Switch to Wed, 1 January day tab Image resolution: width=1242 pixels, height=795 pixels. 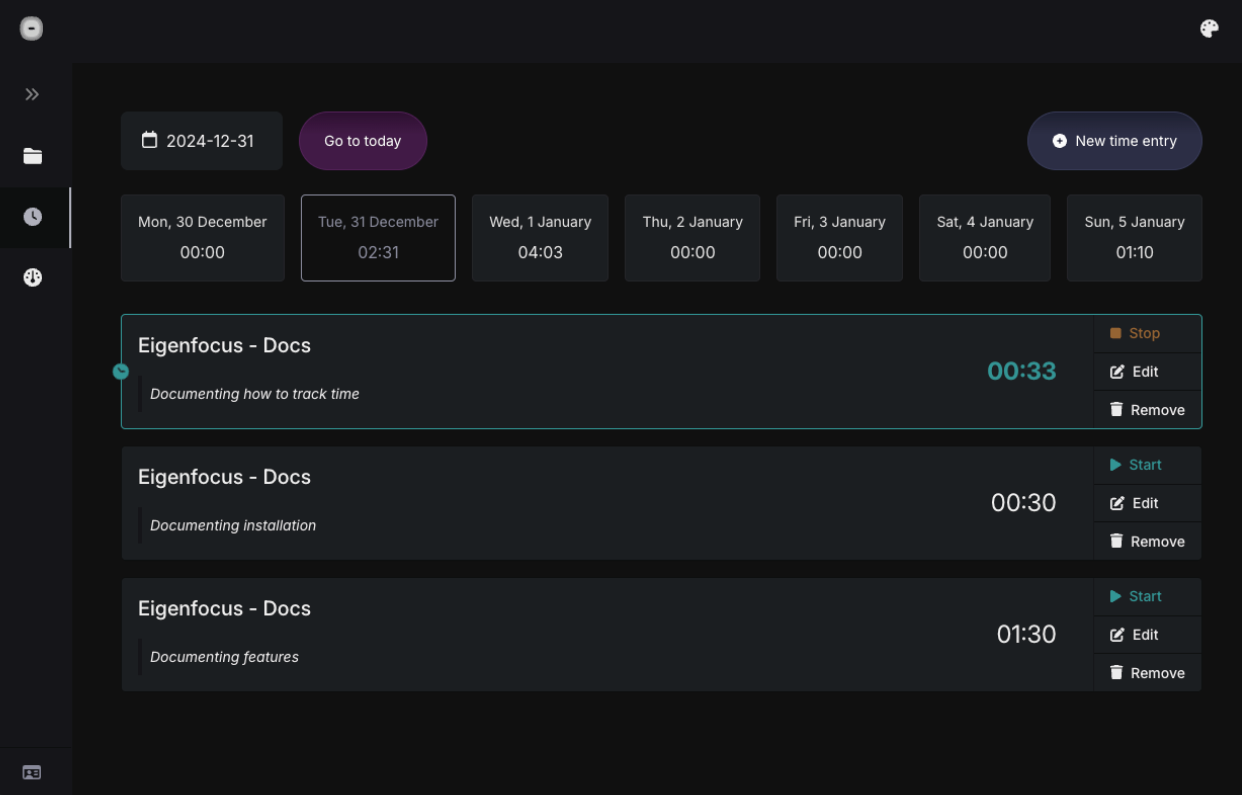coord(540,238)
